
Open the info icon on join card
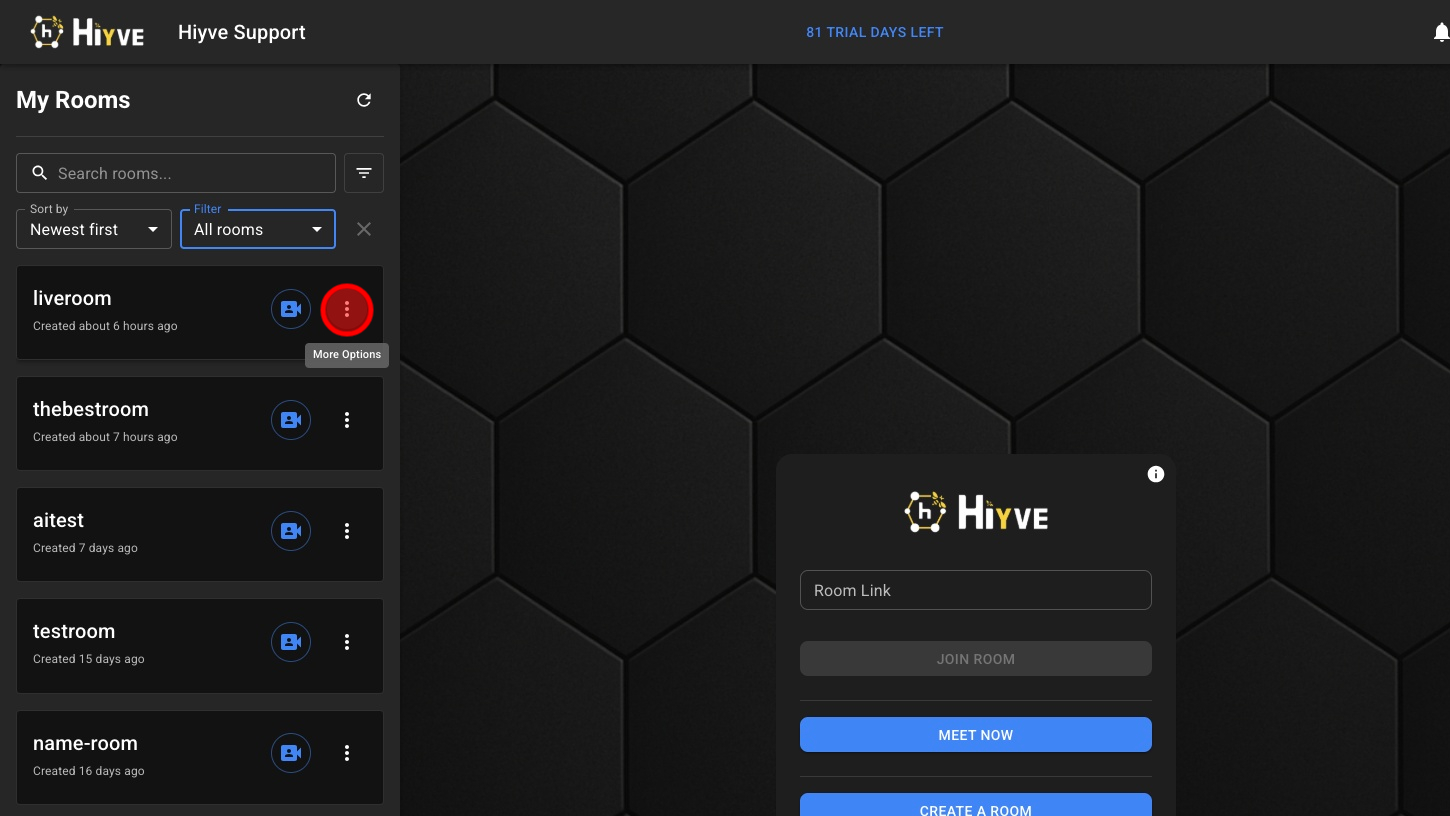coord(1156,474)
